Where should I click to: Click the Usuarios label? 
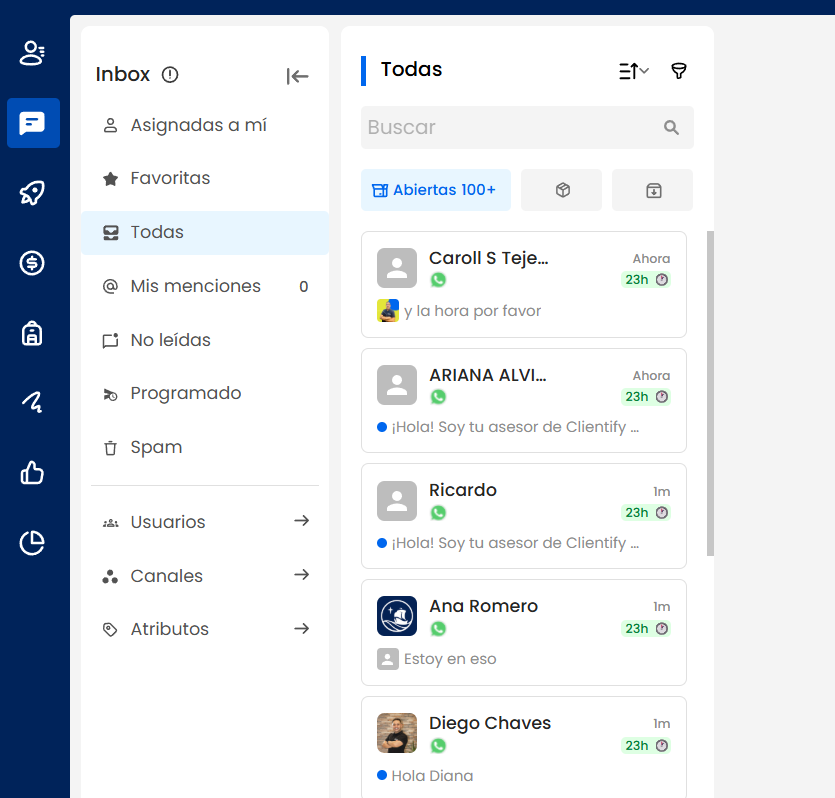coord(168,522)
